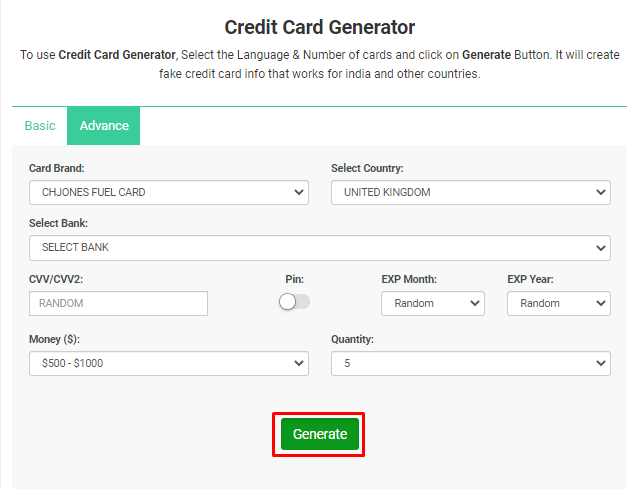The image size is (627, 489).
Task: Expand the Money dropdown showing $500 - $1000
Action: (169, 363)
